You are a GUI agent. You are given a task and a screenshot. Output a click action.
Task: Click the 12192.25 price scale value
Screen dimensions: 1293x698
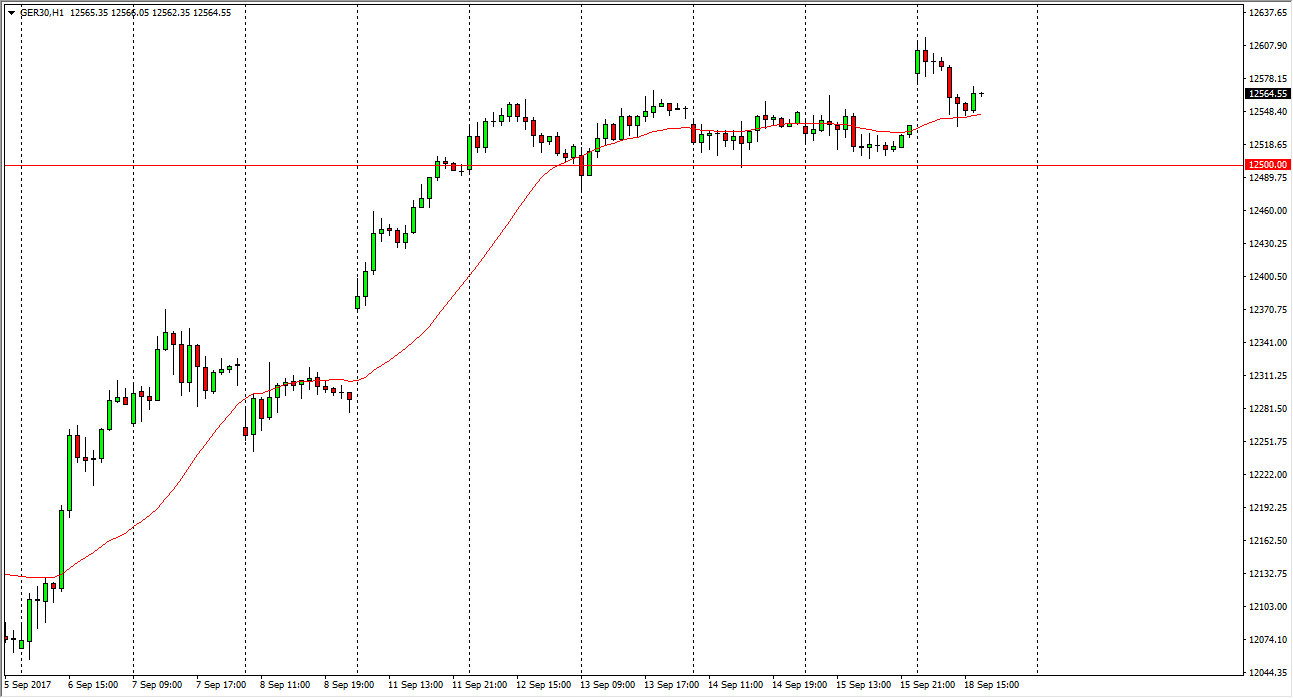click(1267, 508)
